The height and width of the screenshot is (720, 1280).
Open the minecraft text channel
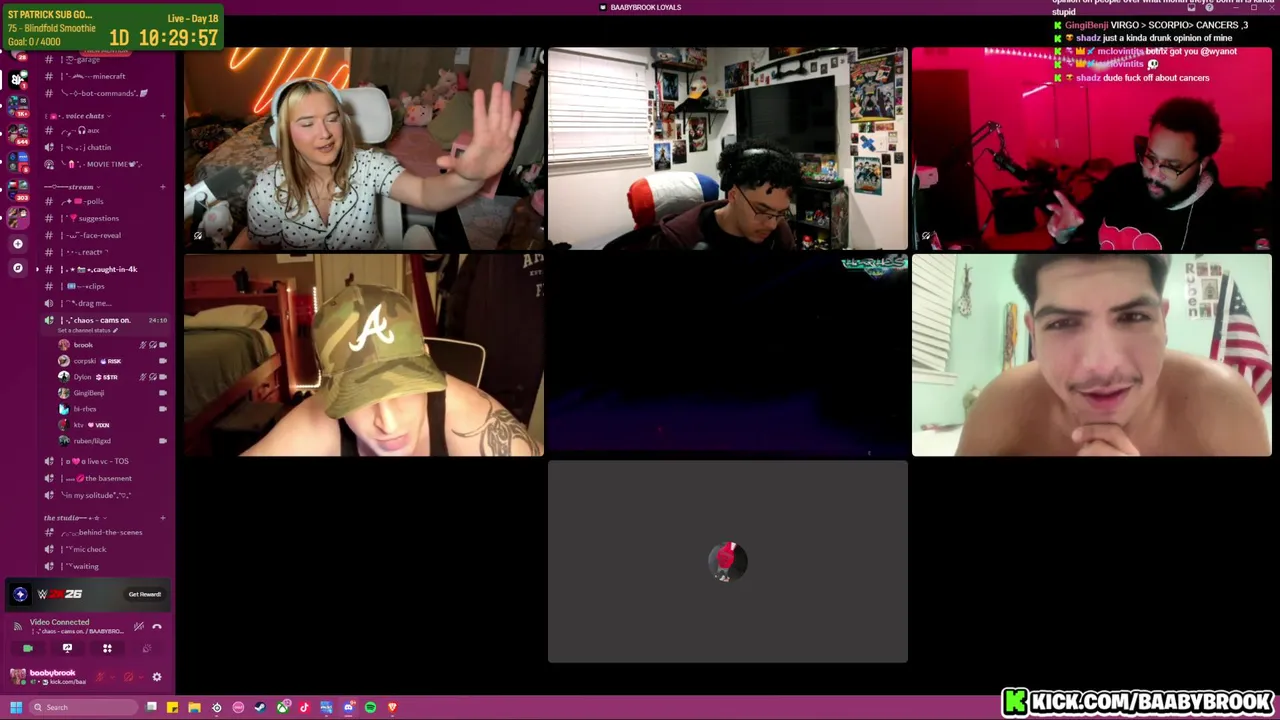pos(105,76)
